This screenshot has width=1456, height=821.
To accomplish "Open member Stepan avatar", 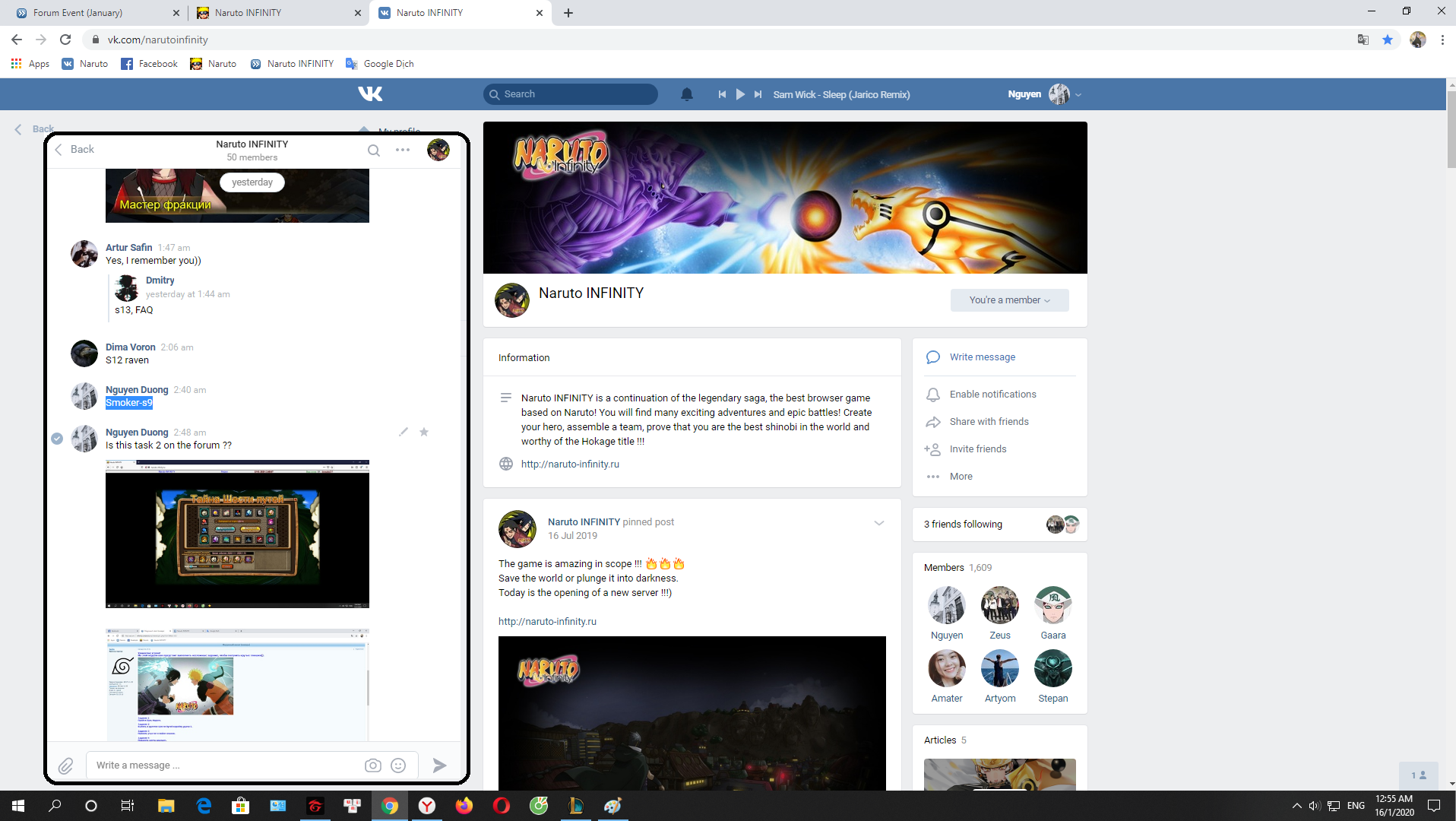I will coord(1053,668).
